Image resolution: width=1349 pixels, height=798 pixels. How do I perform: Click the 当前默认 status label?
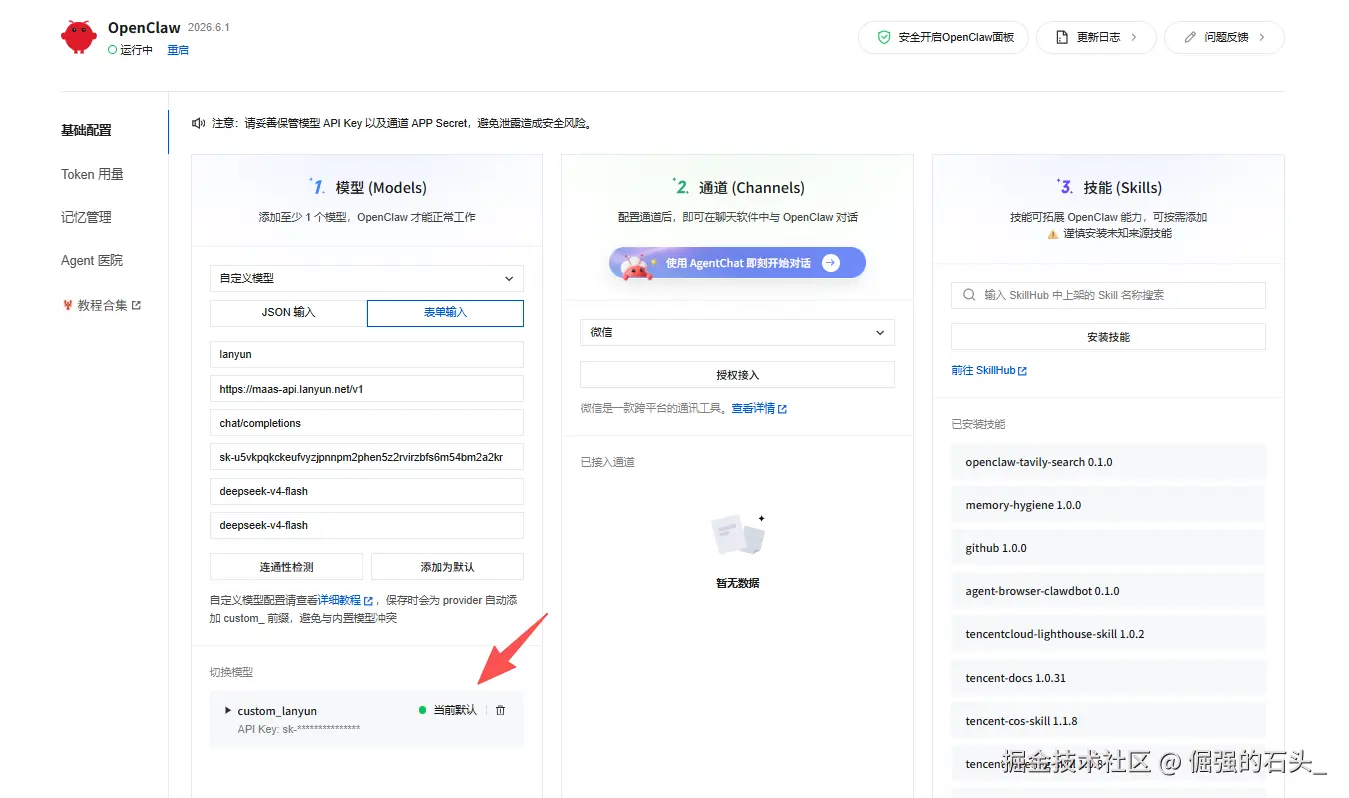click(455, 710)
